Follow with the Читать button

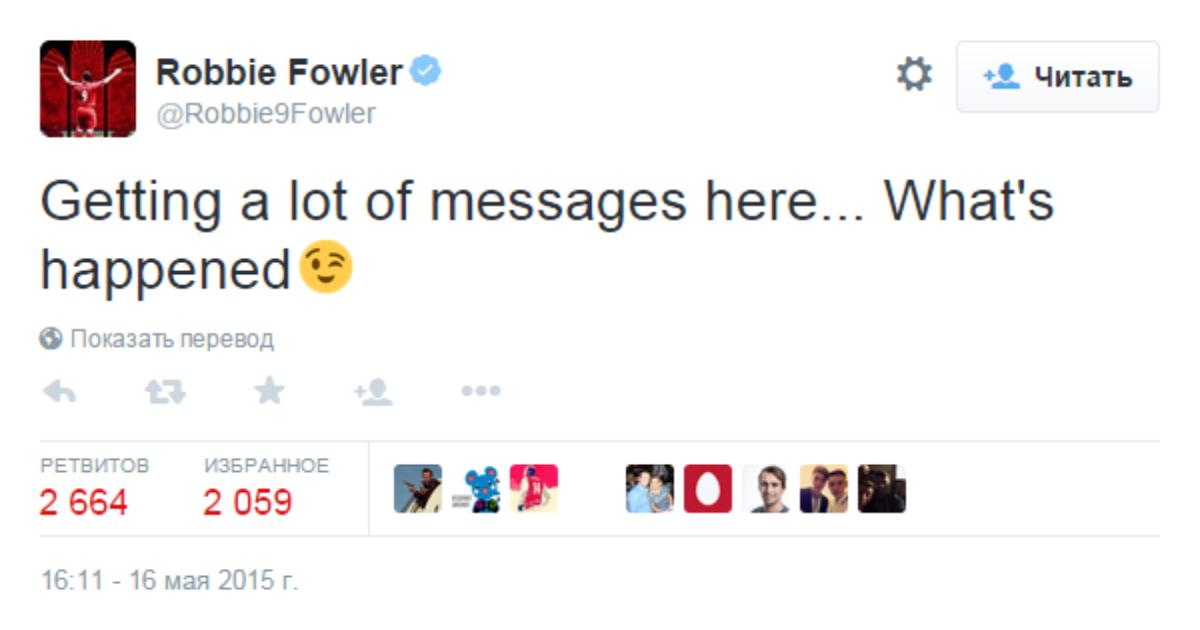[1058, 77]
